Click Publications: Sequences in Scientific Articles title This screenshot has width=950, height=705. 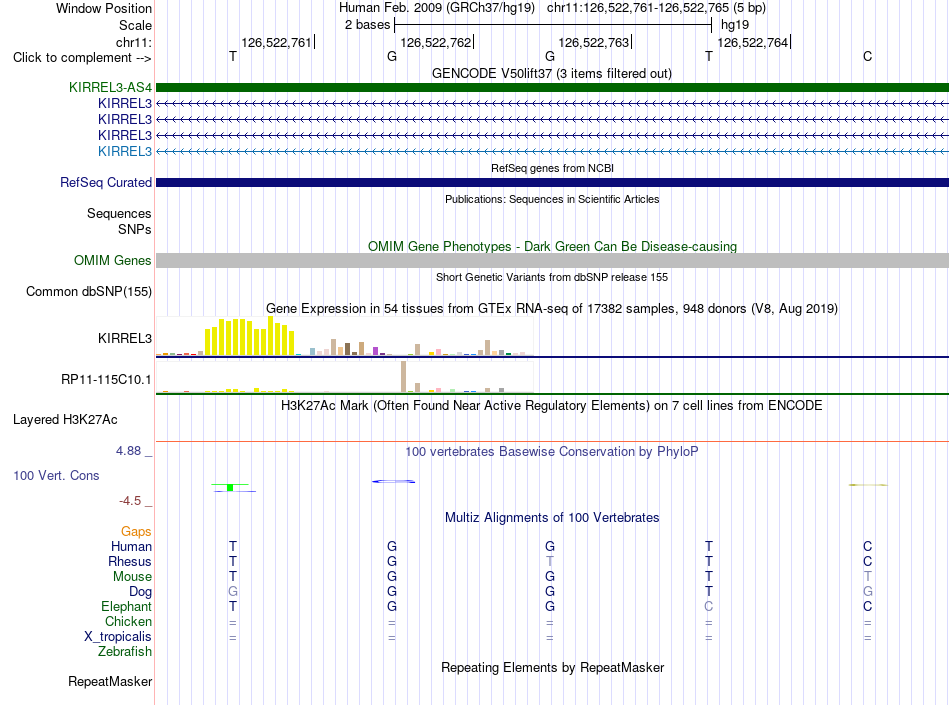pos(552,199)
